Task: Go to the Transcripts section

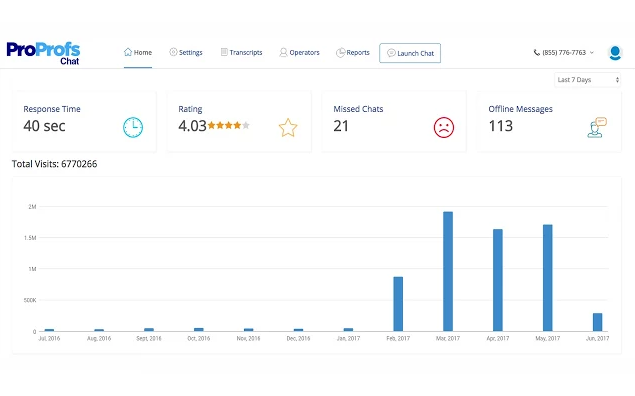Action: pos(241,53)
